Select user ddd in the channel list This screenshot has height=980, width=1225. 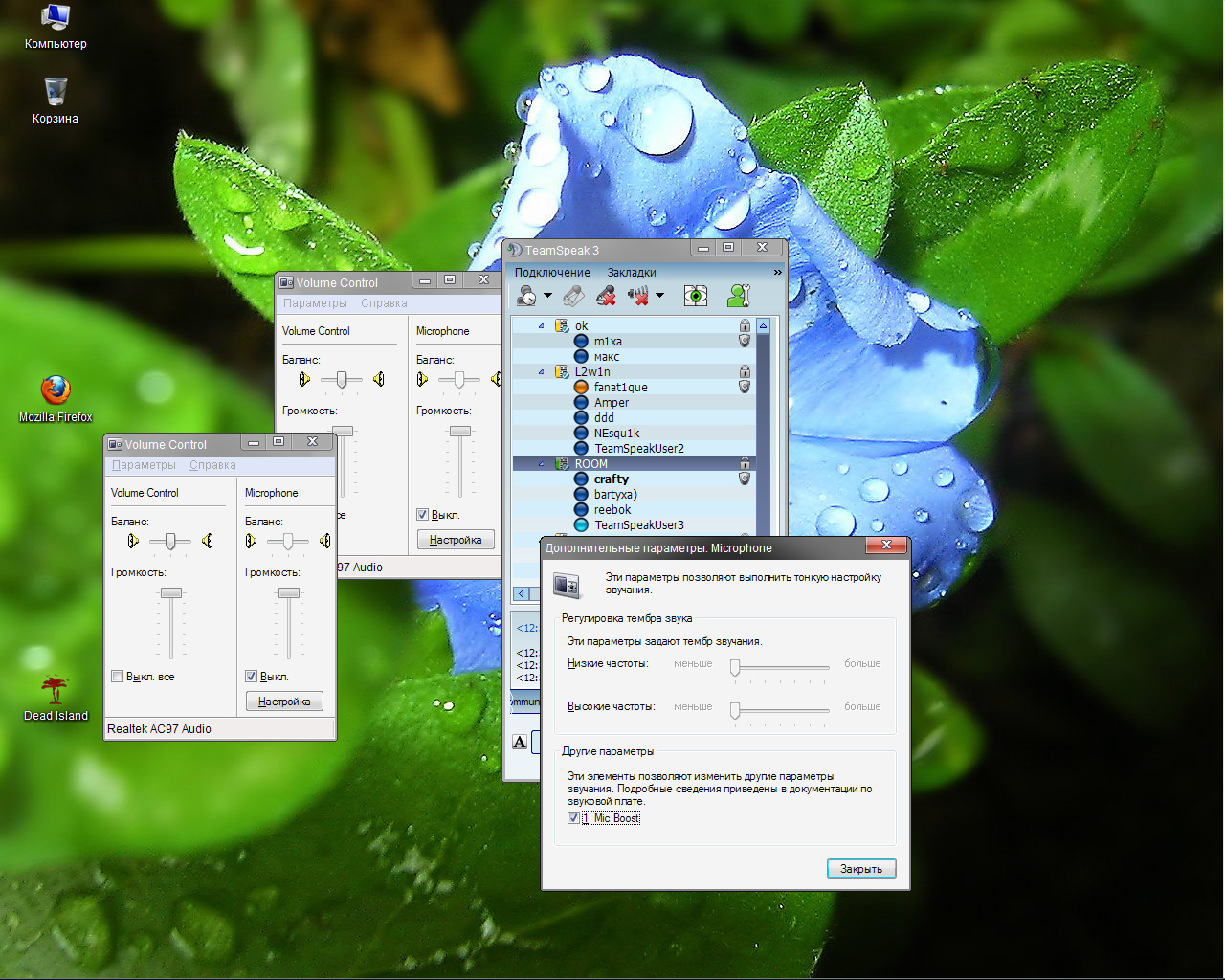604,417
